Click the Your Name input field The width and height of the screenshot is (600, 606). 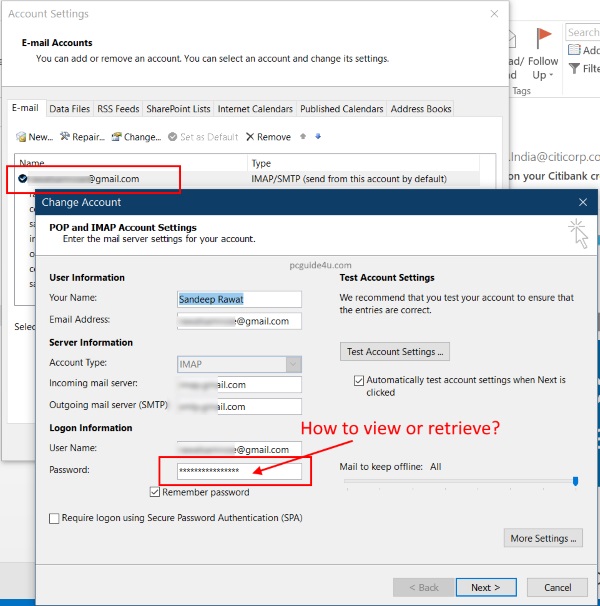pos(239,299)
